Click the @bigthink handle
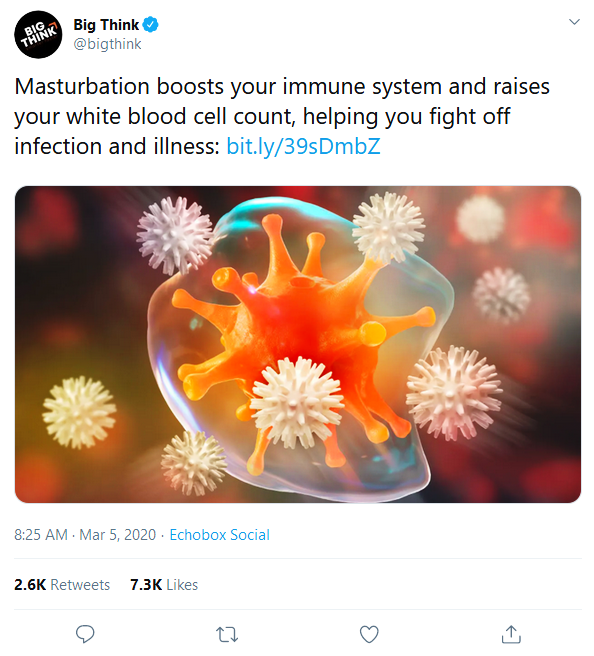594x656 pixels. [x=108, y=44]
